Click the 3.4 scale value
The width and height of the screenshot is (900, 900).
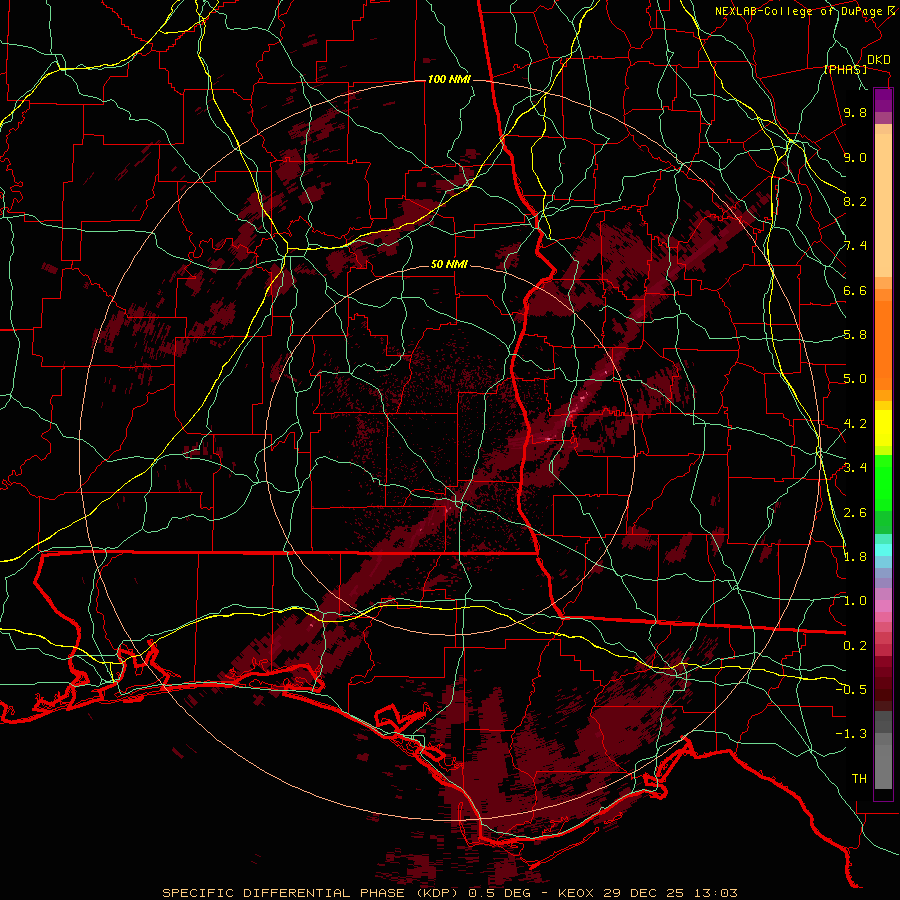[855, 468]
